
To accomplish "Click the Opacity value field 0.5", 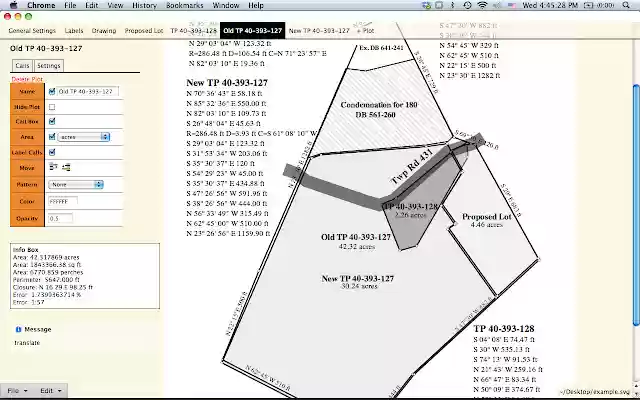I will point(60,218).
